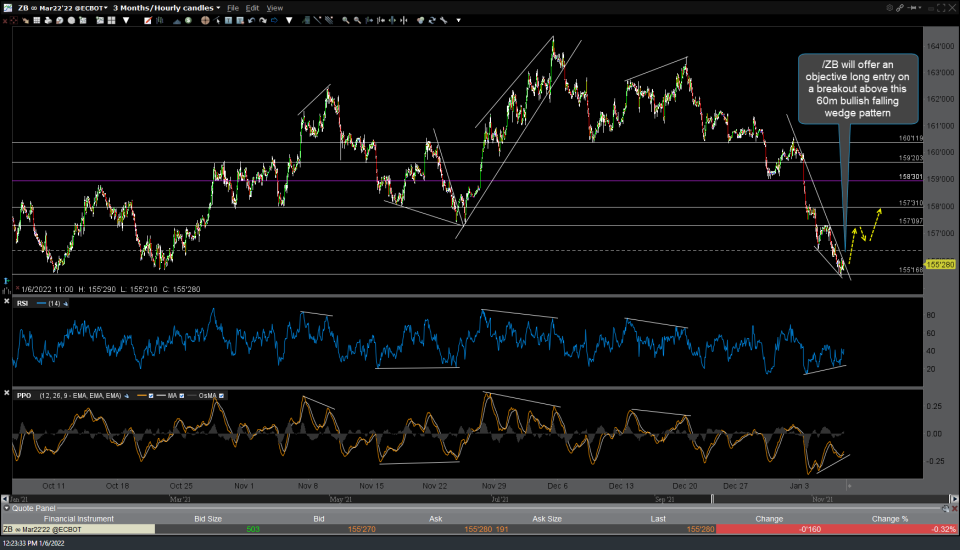This screenshot has width=960, height=550.
Task: Click the close icon in Quote Panel header
Action: [954, 508]
